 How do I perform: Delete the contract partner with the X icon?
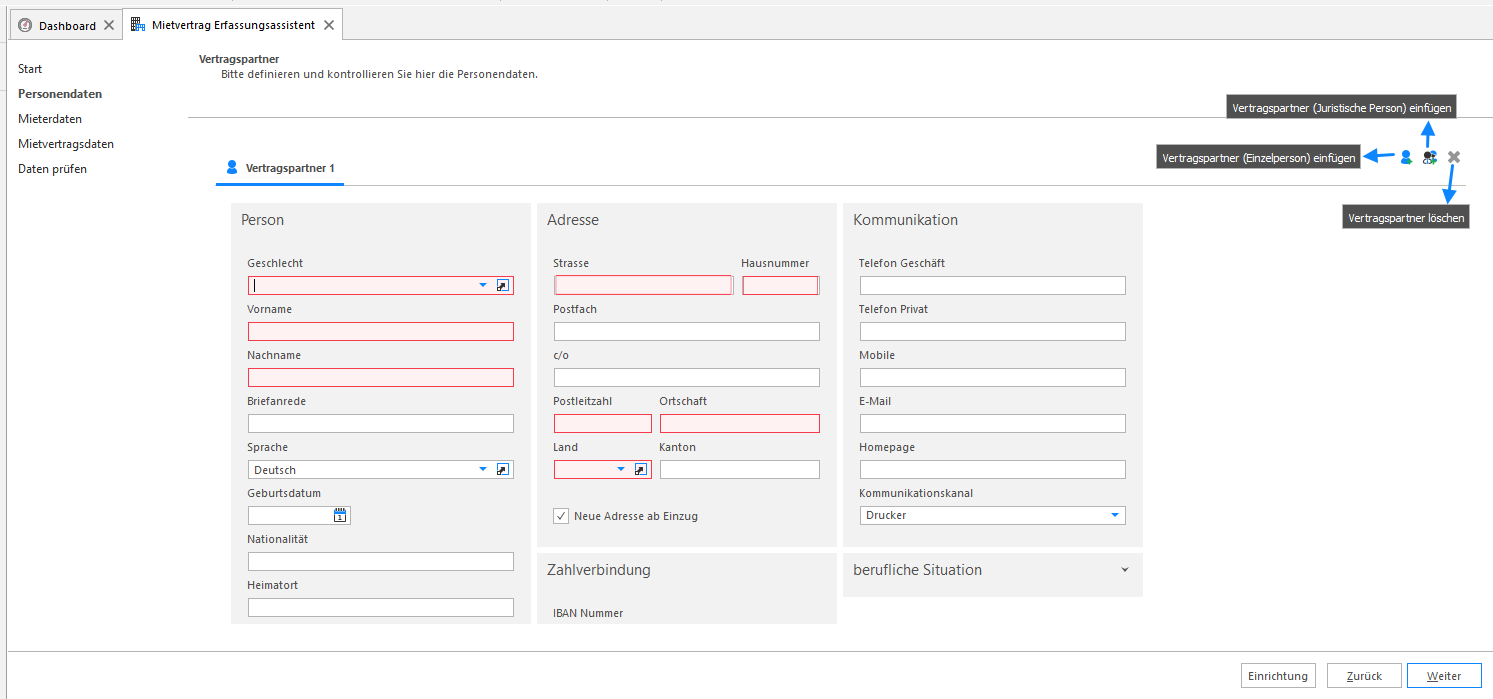pyautogui.click(x=1454, y=157)
